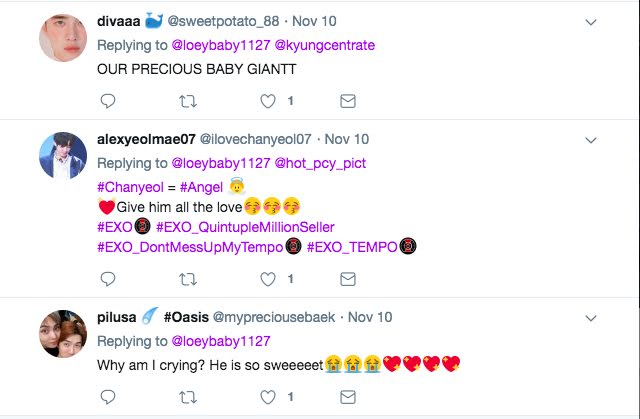Send pilusa's tweet by direct message
640x419 pixels.
(x=348, y=395)
